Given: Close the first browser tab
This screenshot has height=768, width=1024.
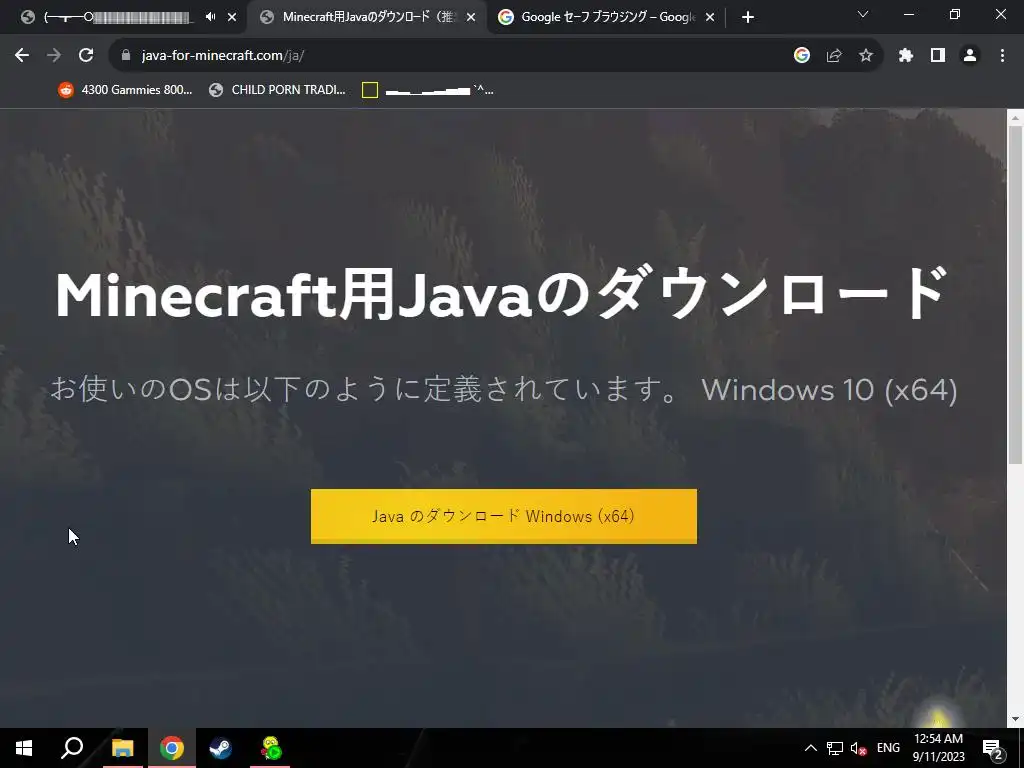Looking at the screenshot, I should 232,18.
